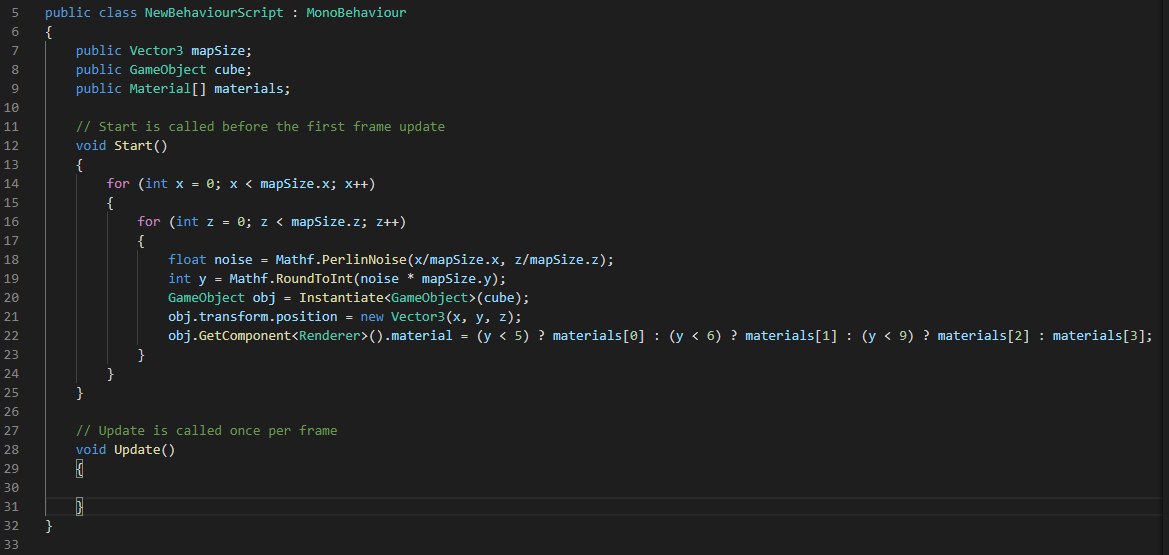This screenshot has height=555, width=1169.
Task: Click line number 5 in the gutter
Action: point(16,13)
